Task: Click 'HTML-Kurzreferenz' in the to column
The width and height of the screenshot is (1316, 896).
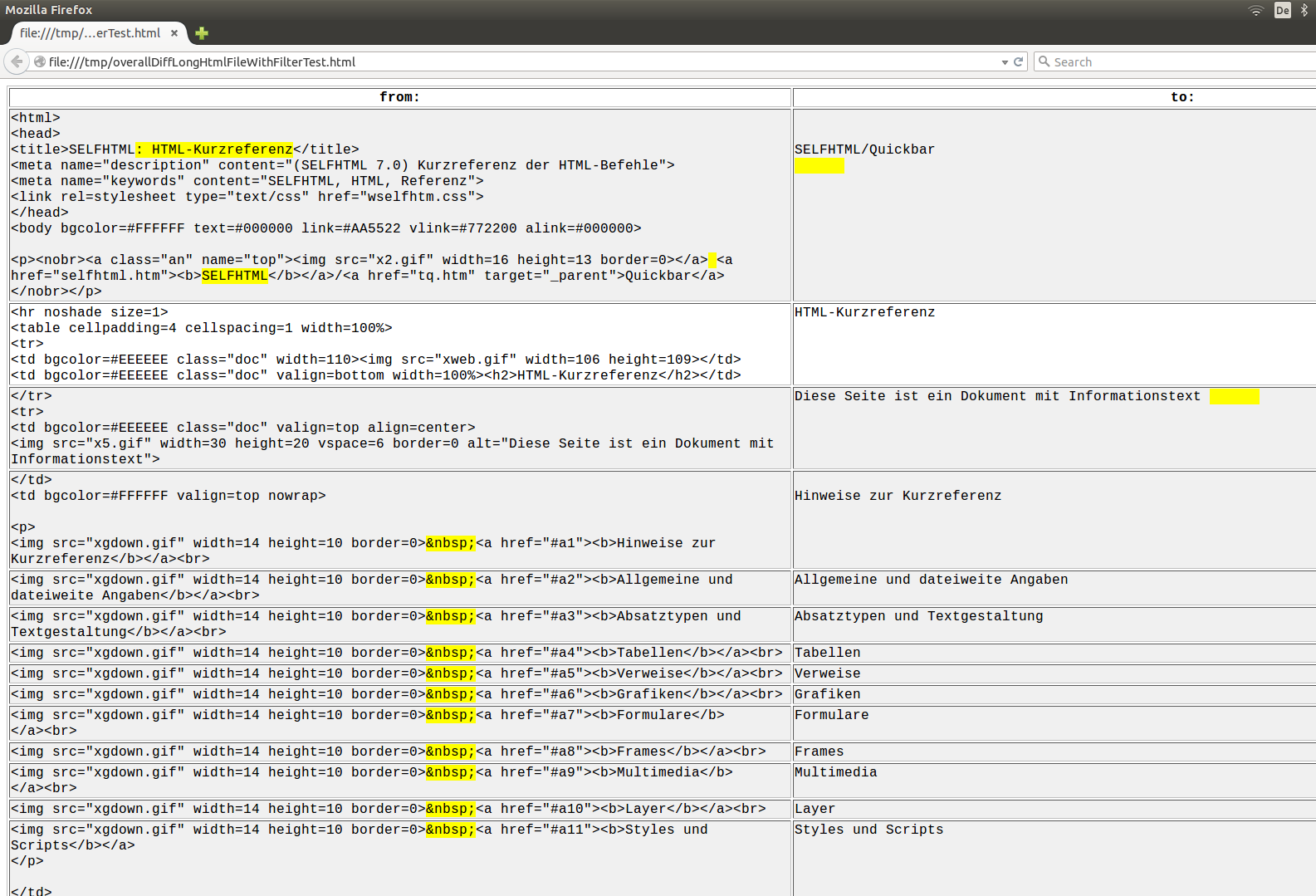Action: point(864,312)
